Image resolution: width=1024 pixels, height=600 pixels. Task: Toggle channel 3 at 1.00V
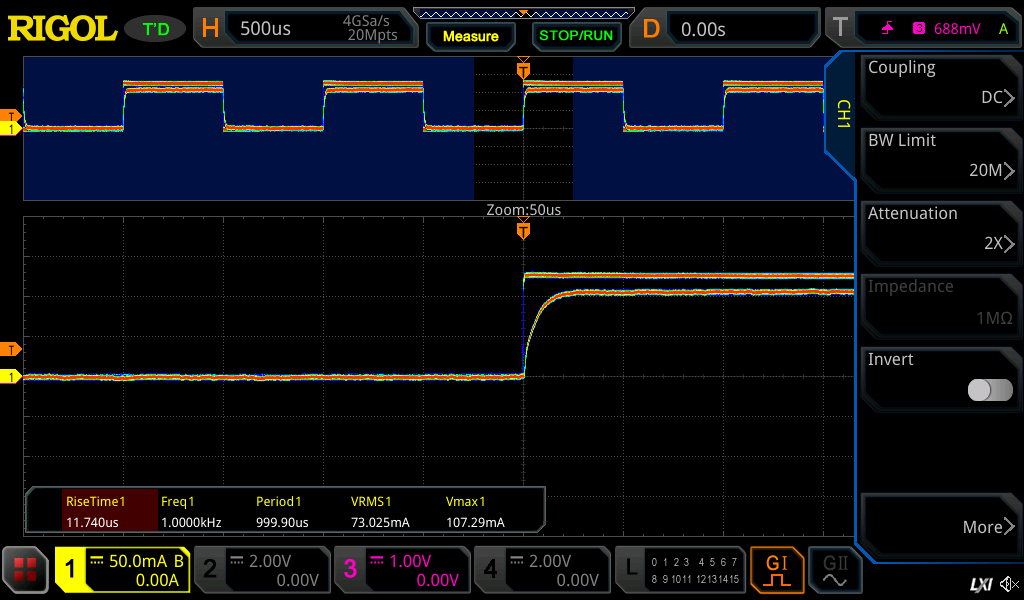click(401, 570)
